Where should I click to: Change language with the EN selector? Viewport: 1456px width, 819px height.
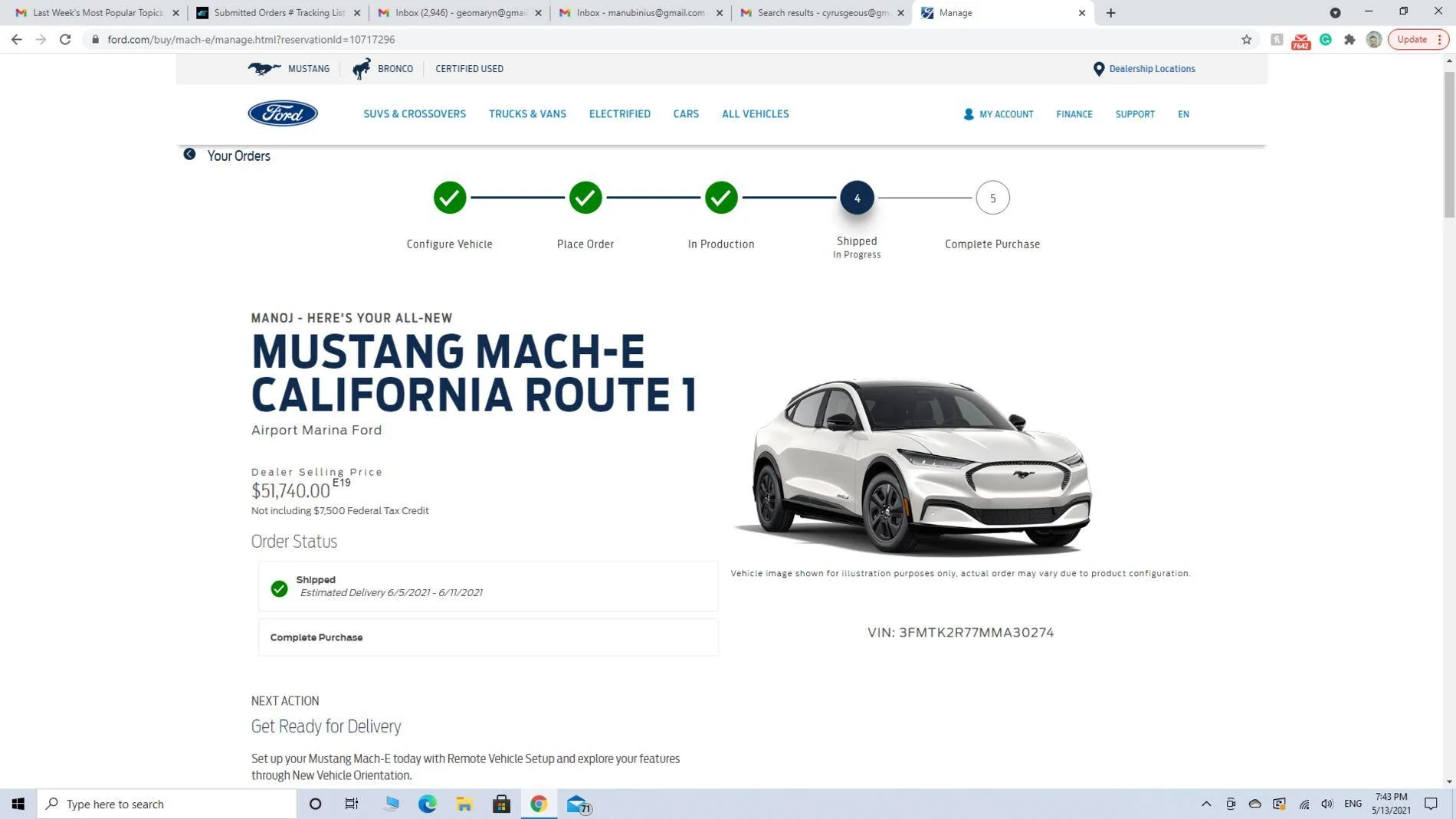pos(1183,114)
